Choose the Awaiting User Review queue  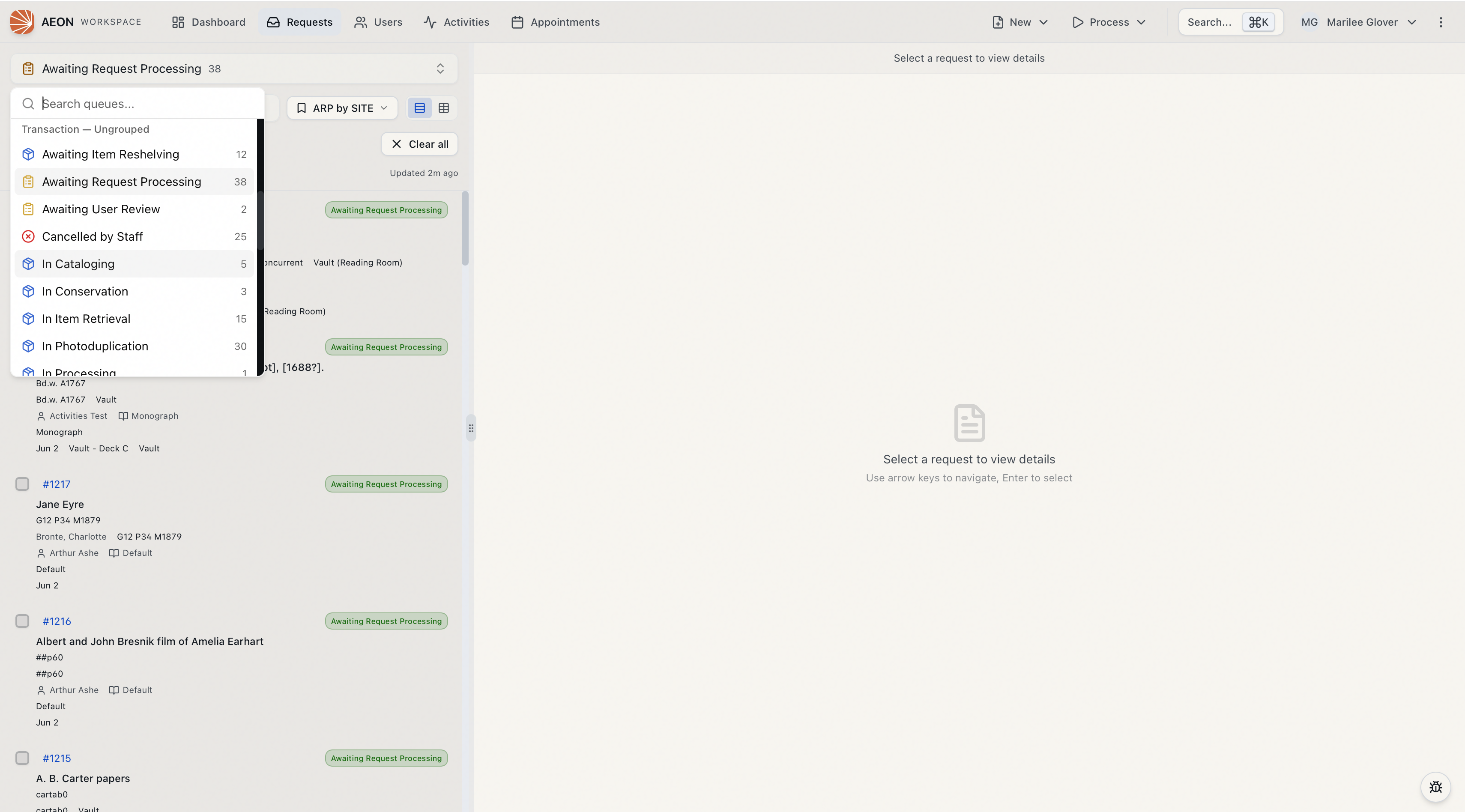[x=134, y=209]
